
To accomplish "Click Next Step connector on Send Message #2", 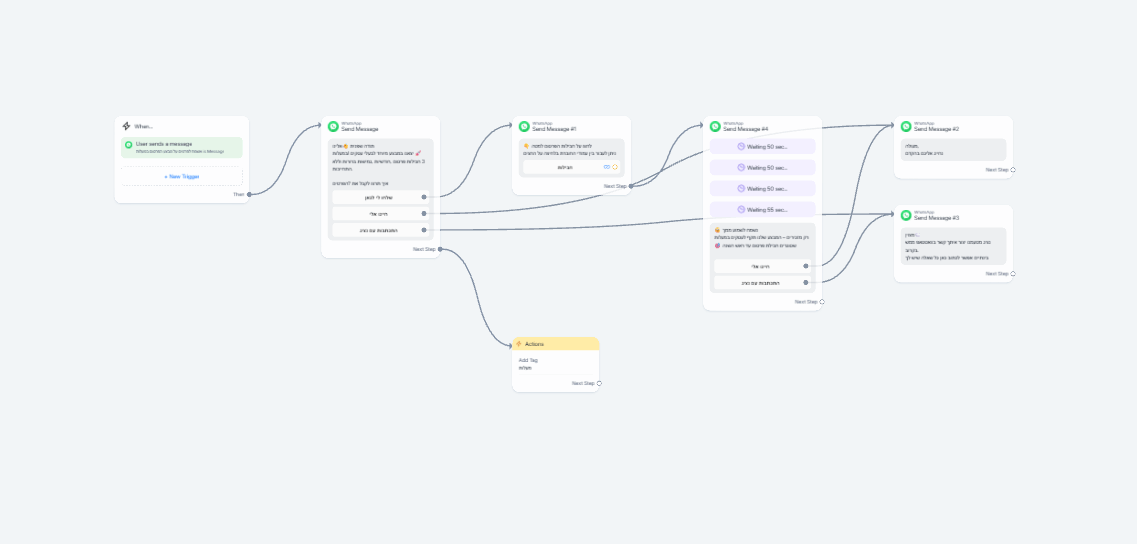I will pos(1013,170).
